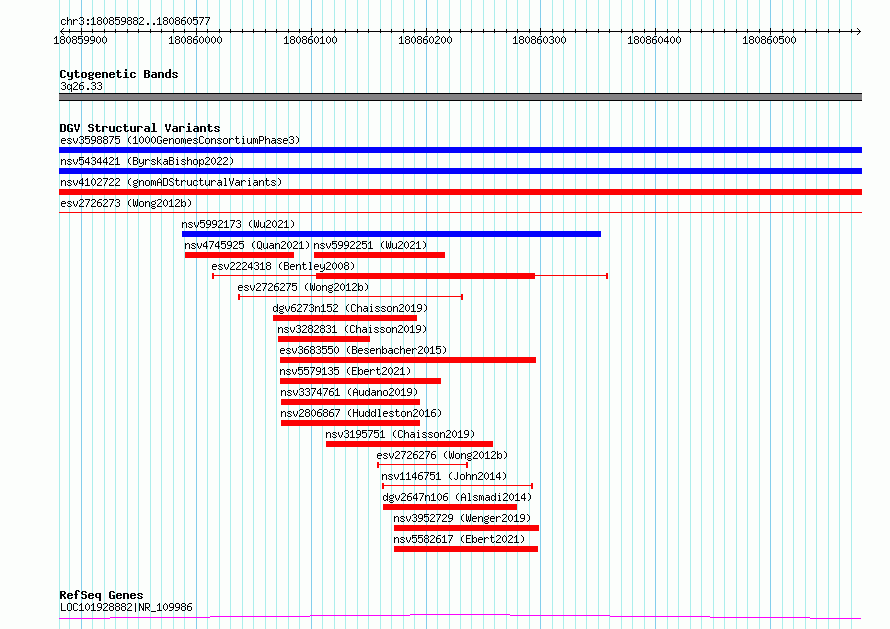Select the red nsv4745925 variant bar

tap(239, 255)
